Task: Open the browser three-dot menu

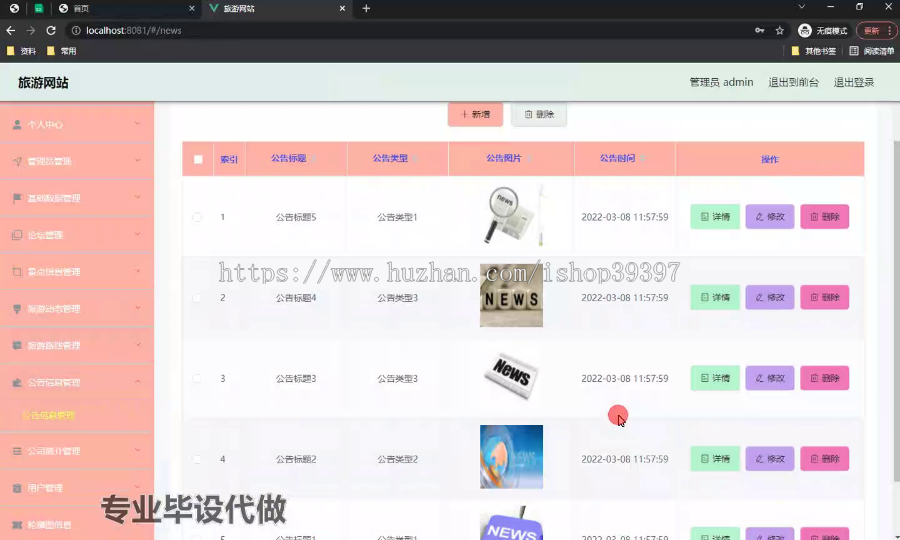Action: (889, 30)
